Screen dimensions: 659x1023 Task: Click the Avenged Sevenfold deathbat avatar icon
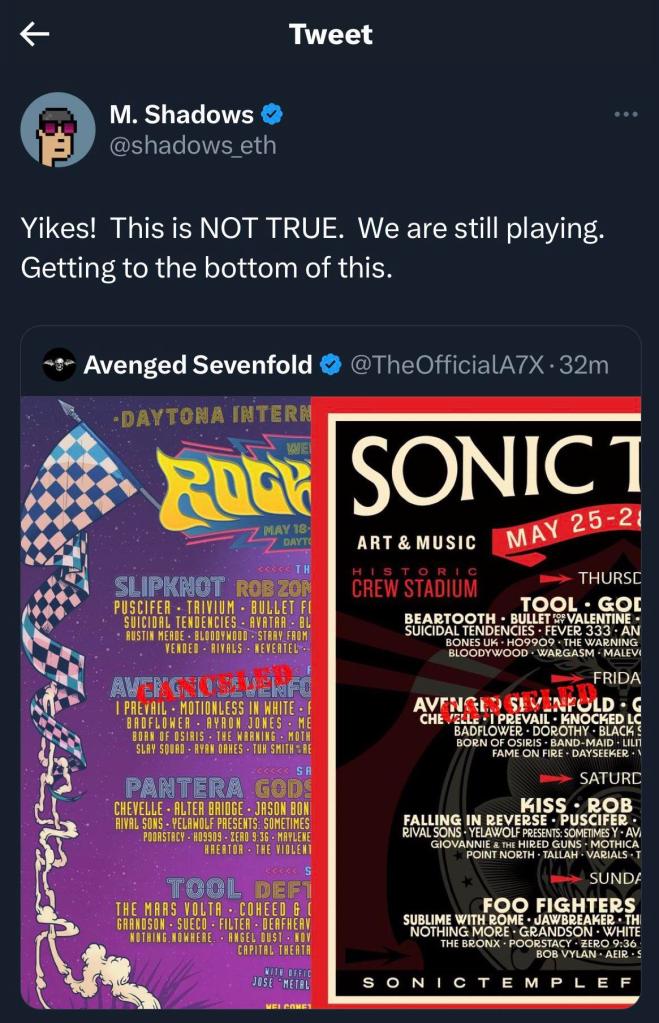click(59, 366)
